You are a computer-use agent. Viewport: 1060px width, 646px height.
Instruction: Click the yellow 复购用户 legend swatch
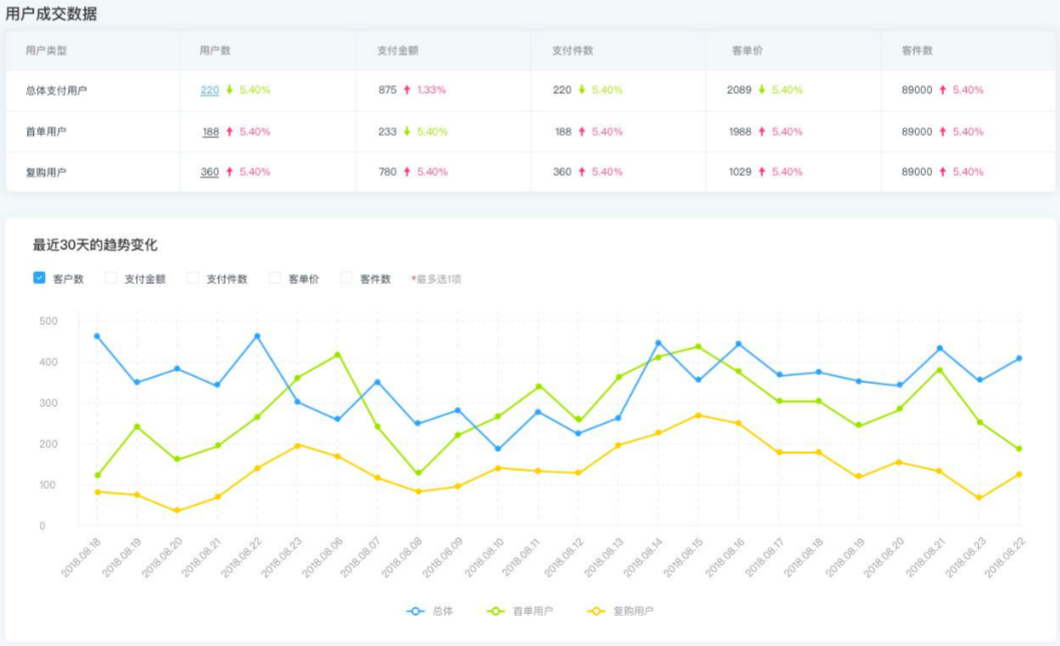tap(597, 610)
